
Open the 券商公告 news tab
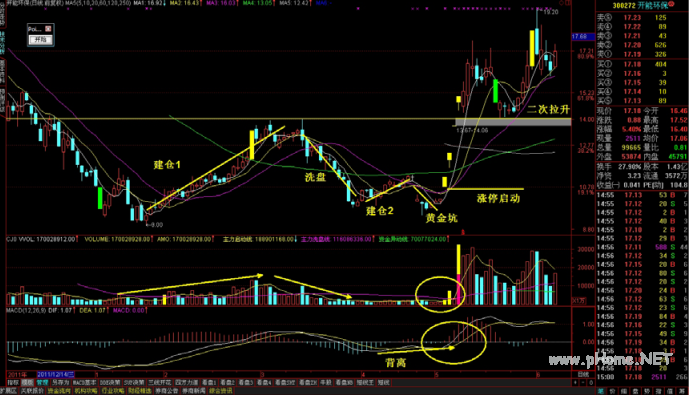pyautogui.click(x=168, y=391)
